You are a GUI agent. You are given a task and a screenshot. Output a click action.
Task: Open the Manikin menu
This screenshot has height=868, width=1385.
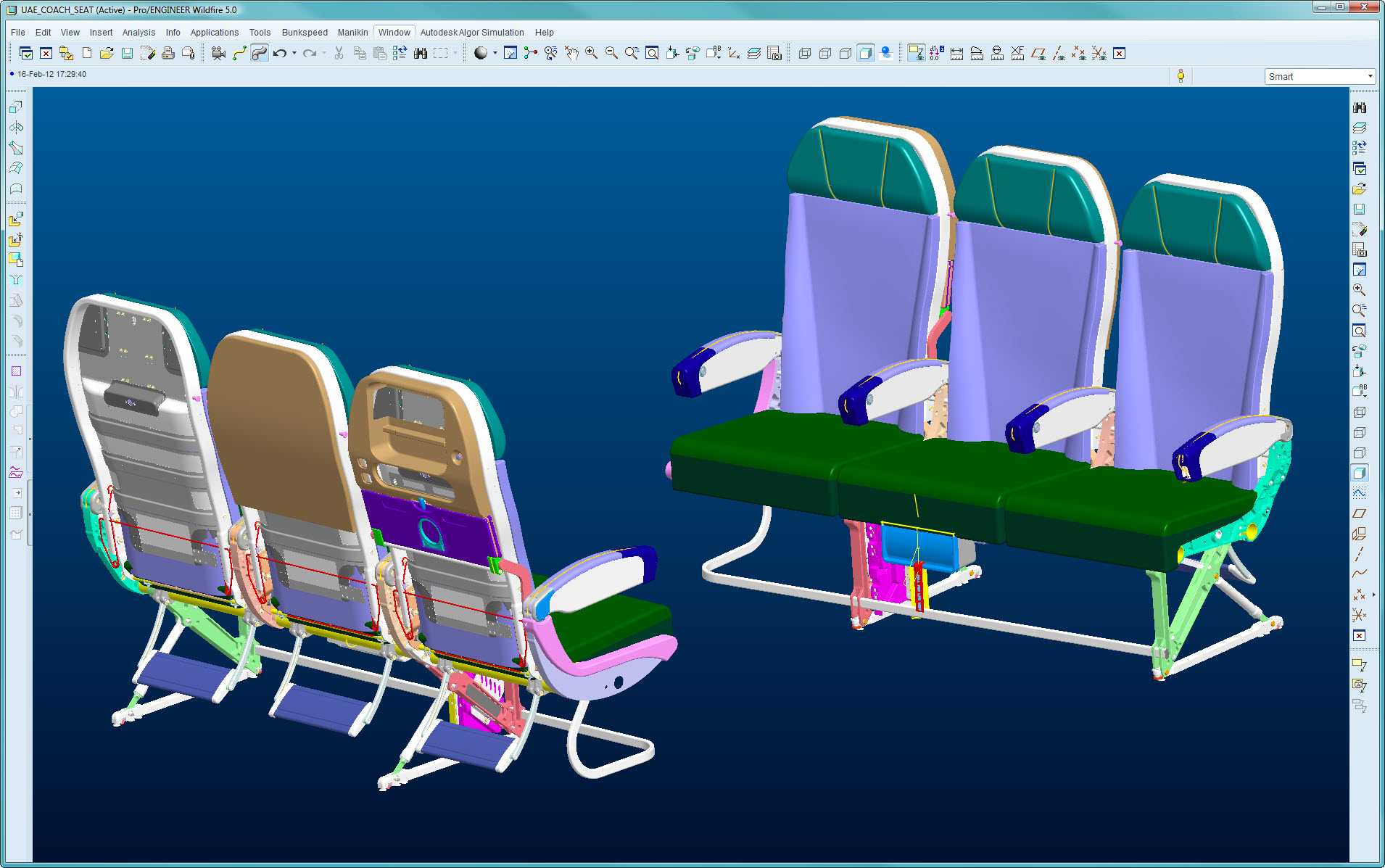click(352, 33)
